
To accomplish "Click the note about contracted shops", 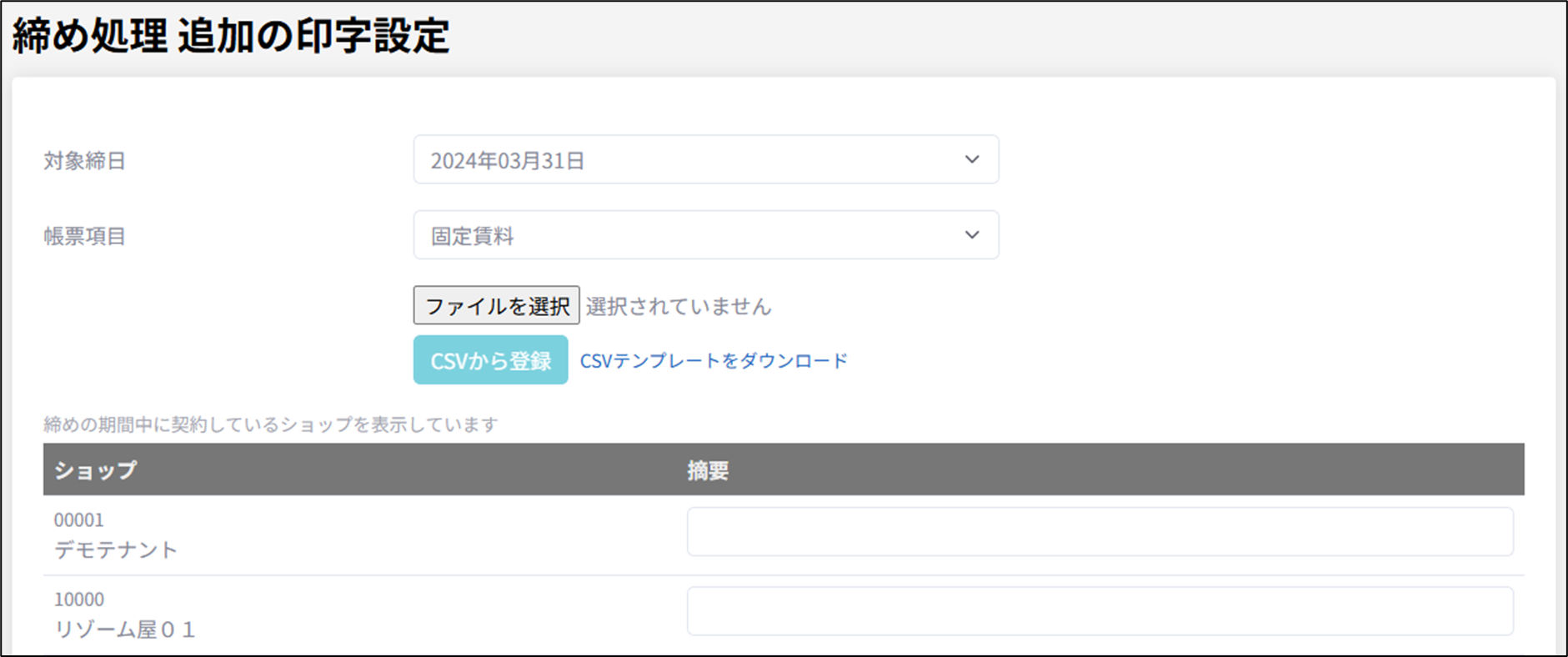I will point(270,424).
